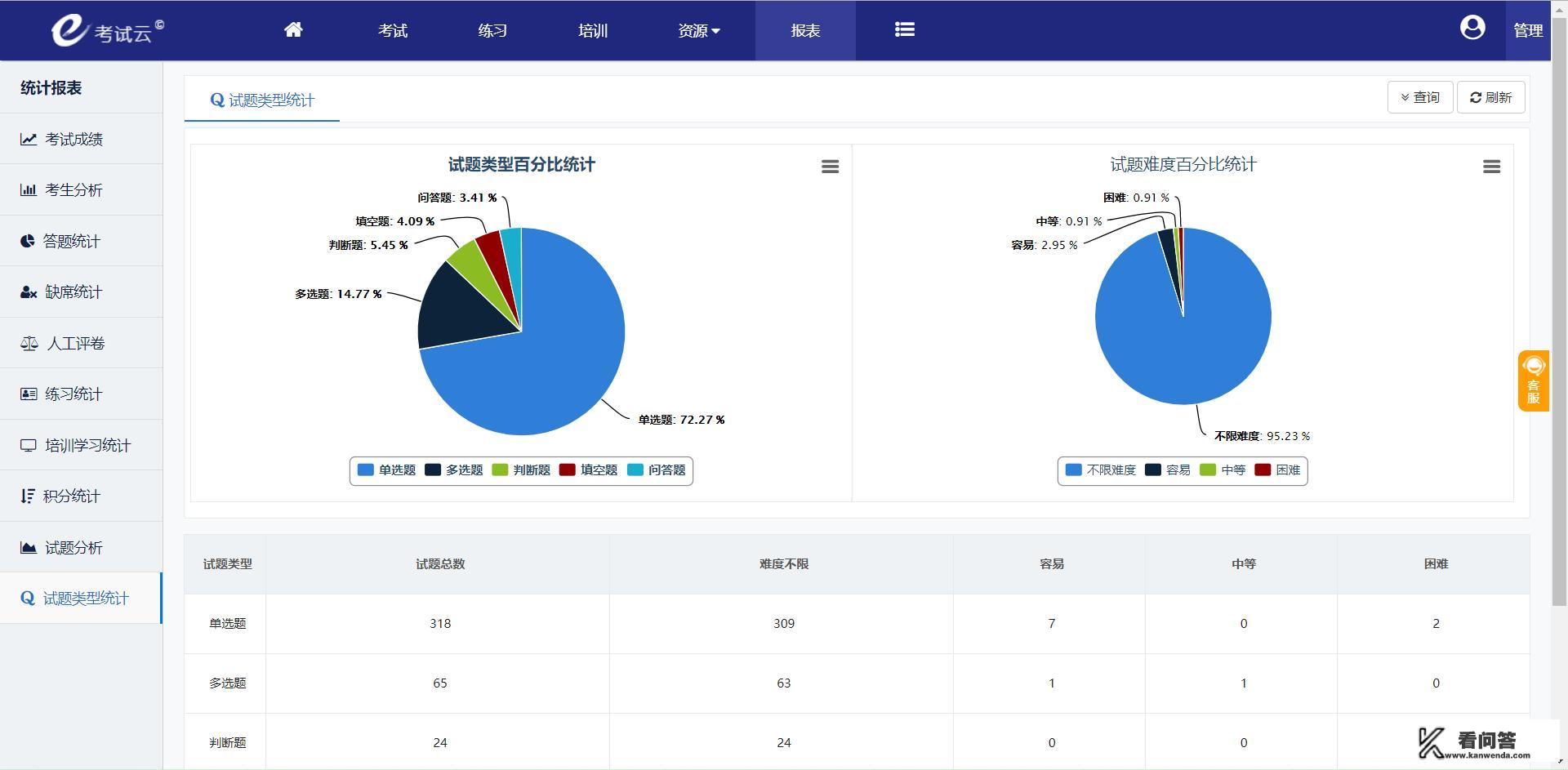Screen dimensions: 1568x770
Task: Click the 难度不限 column header
Action: click(x=783, y=564)
